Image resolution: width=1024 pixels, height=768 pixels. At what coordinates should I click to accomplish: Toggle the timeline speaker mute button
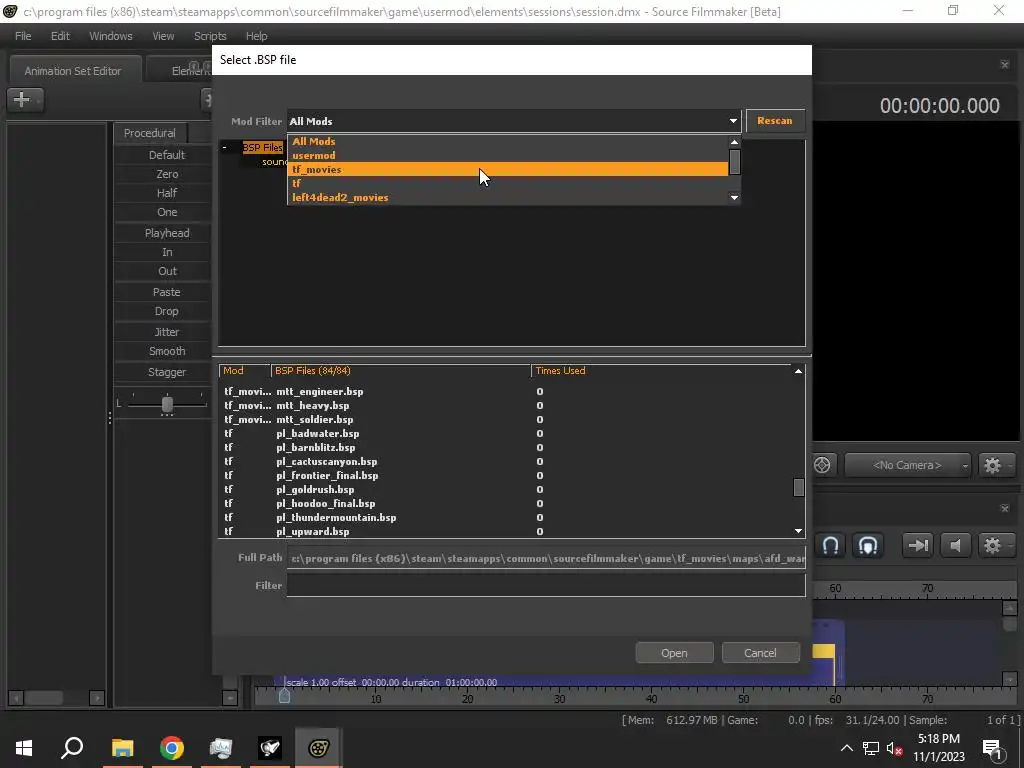click(x=955, y=545)
